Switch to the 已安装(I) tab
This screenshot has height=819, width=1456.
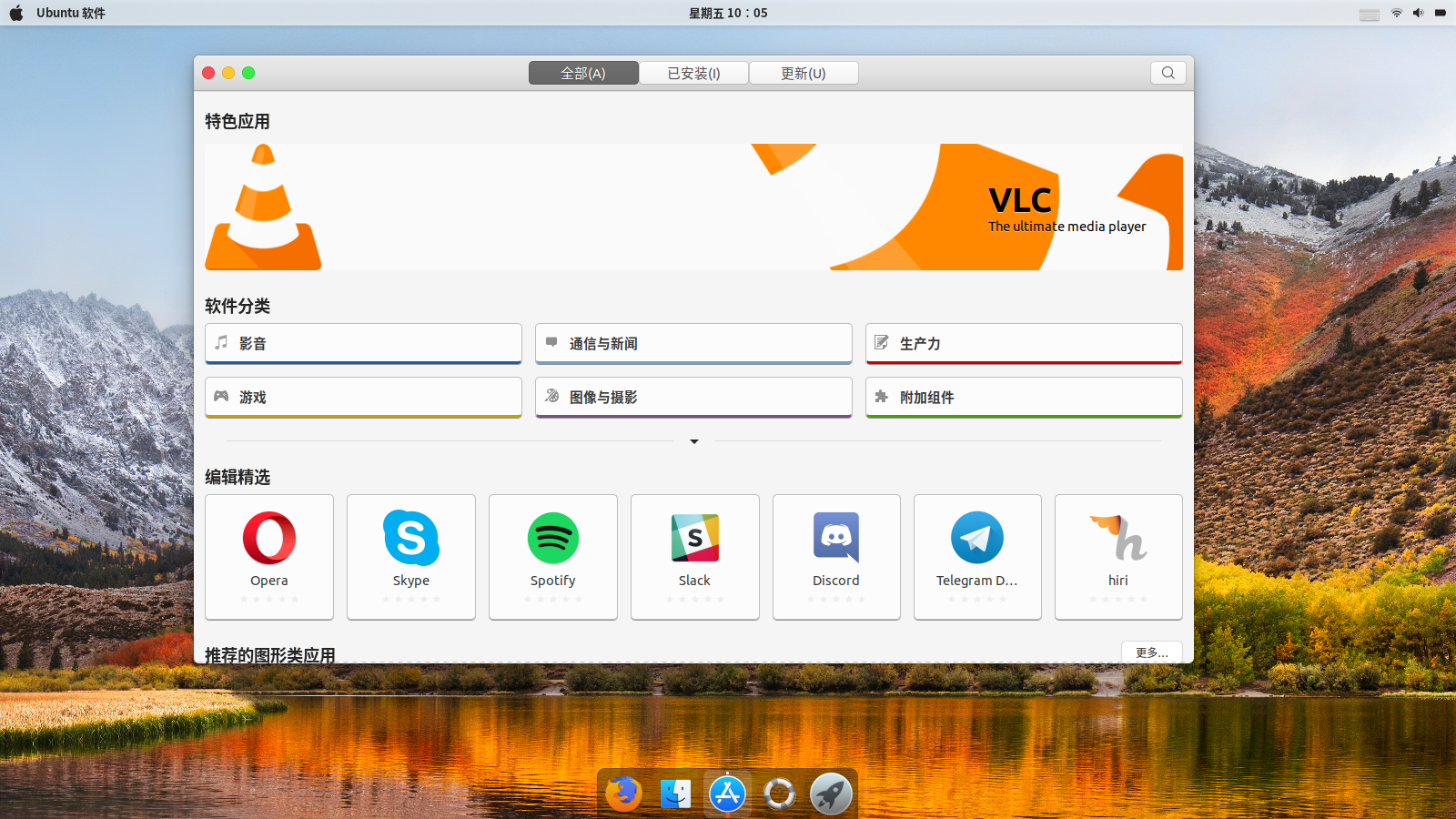click(x=693, y=73)
